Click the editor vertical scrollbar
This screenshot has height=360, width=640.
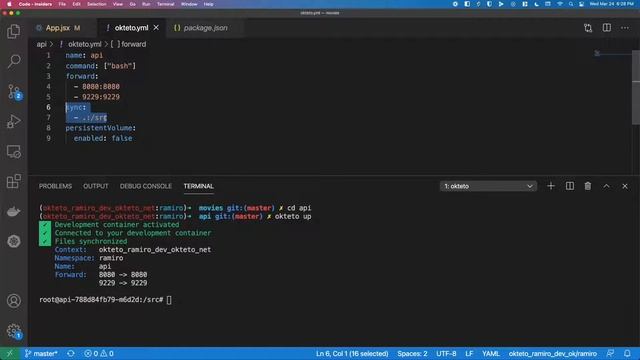tap(636, 87)
